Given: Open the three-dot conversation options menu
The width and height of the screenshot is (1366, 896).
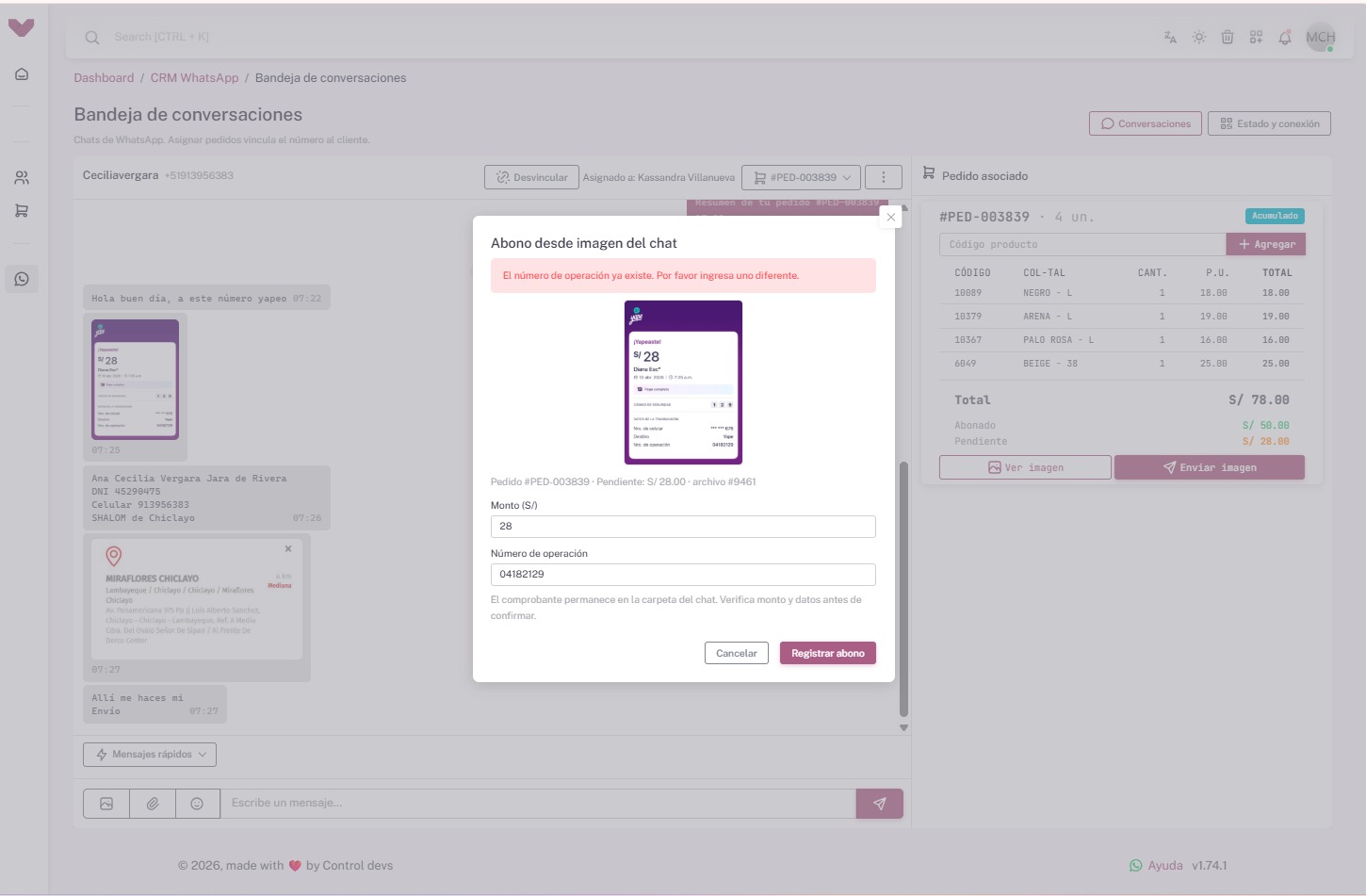Looking at the screenshot, I should point(883,177).
